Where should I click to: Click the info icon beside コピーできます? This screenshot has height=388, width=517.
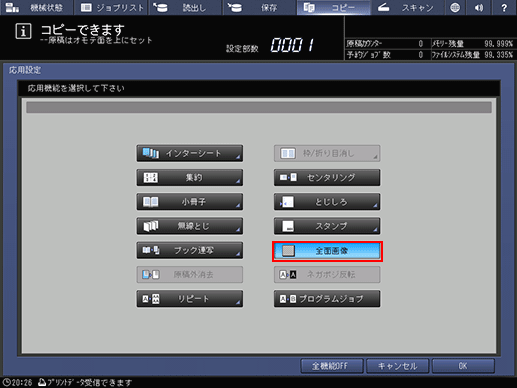23,32
